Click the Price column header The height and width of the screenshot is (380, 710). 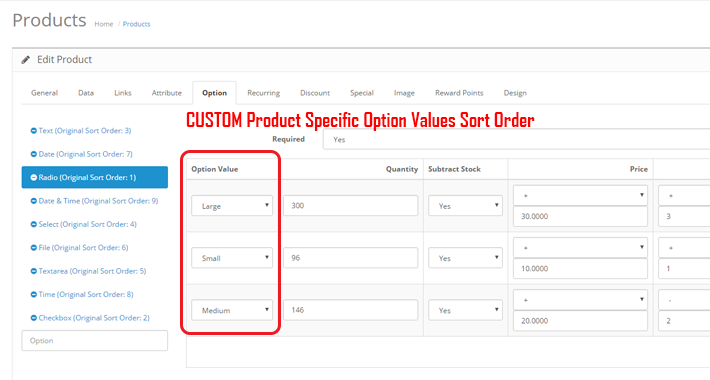tap(638, 169)
